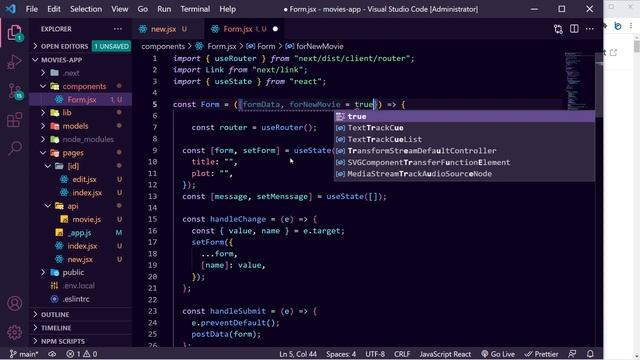Split editor right icon
The image size is (640, 360).
coord(574,29)
